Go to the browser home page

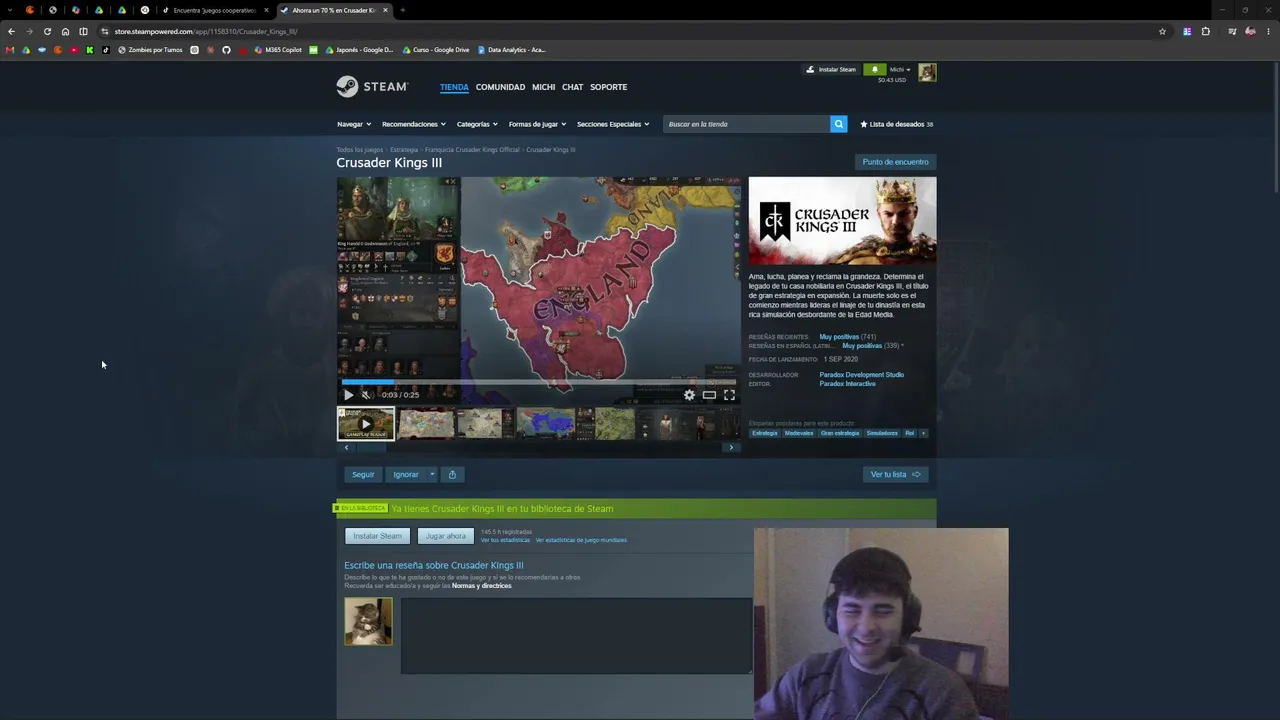coord(65,31)
